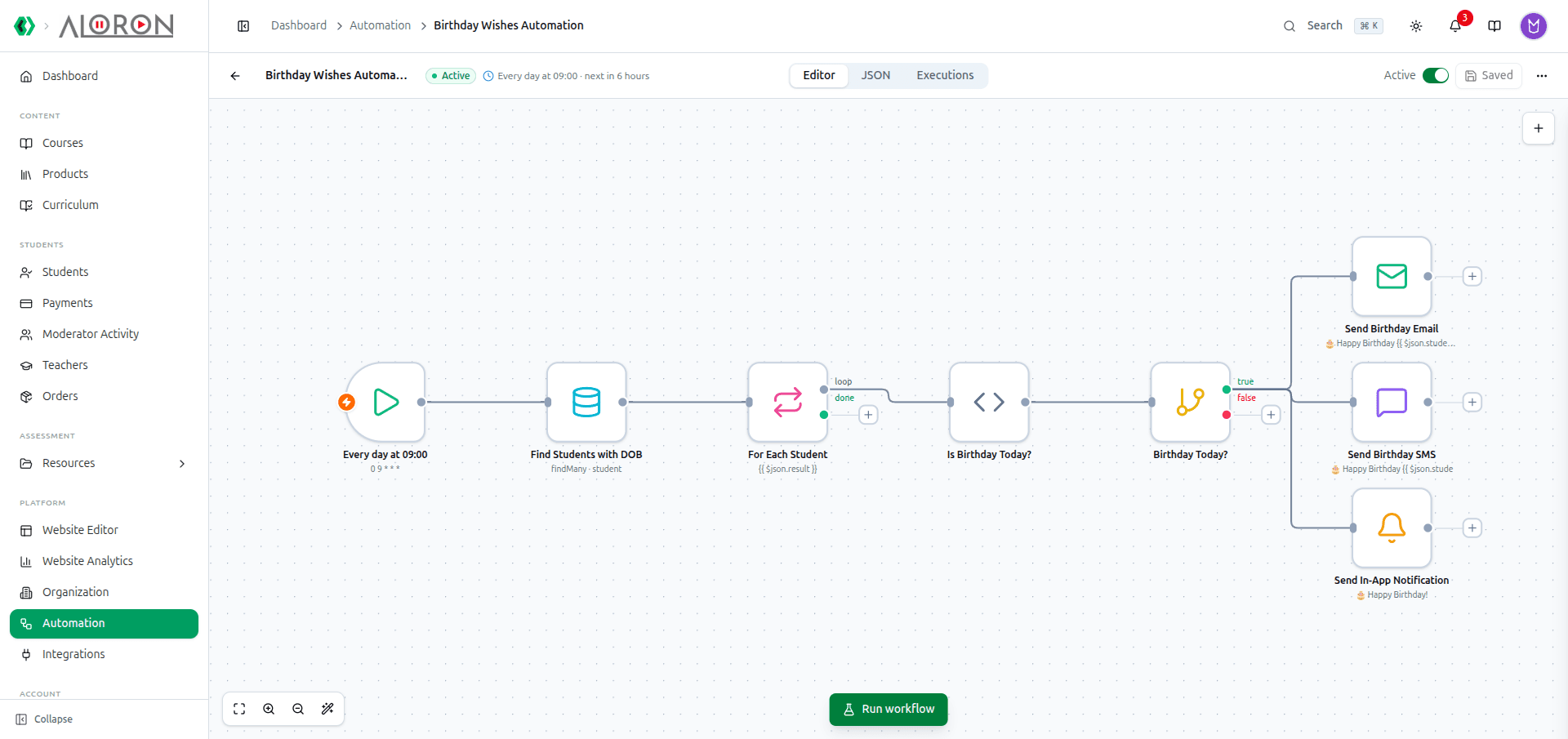Zoom out on the workflow canvas
Screen dimensions: 1568x739
coord(298,709)
